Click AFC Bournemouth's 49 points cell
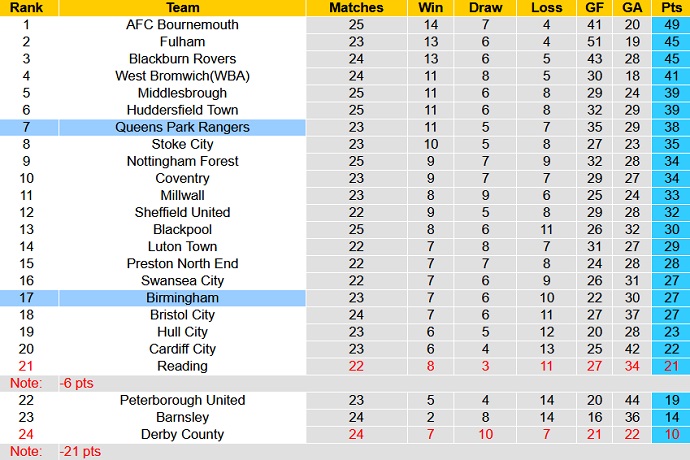690x460 pixels. [x=671, y=24]
